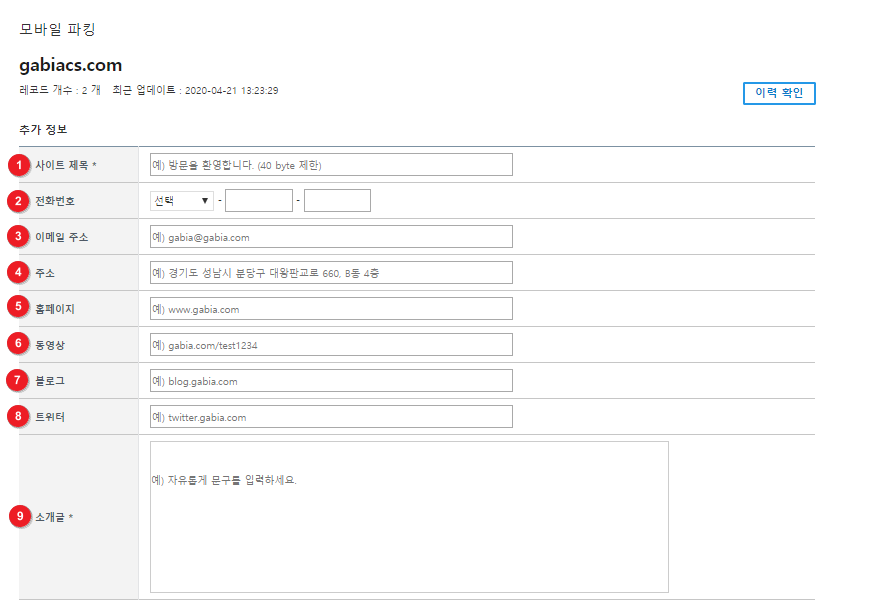Click the 이력 확인 button

(779, 93)
